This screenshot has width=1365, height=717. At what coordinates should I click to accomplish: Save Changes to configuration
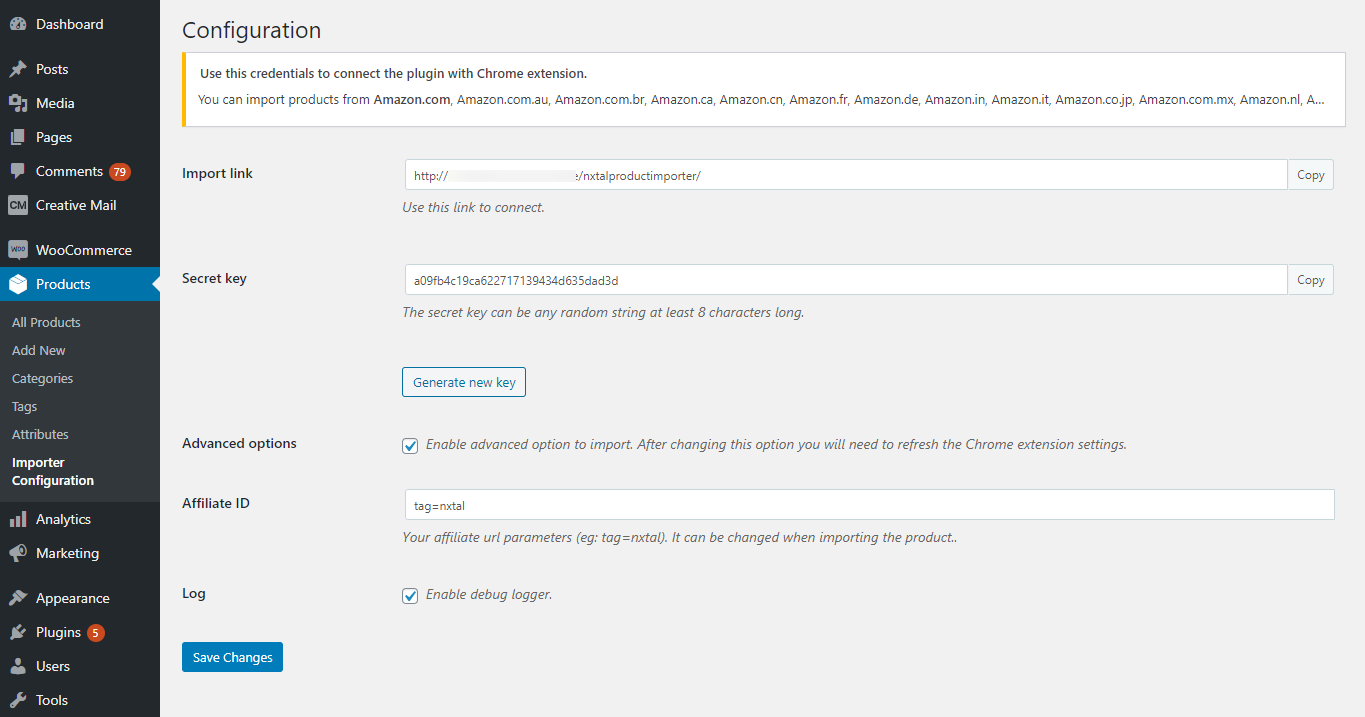point(232,657)
